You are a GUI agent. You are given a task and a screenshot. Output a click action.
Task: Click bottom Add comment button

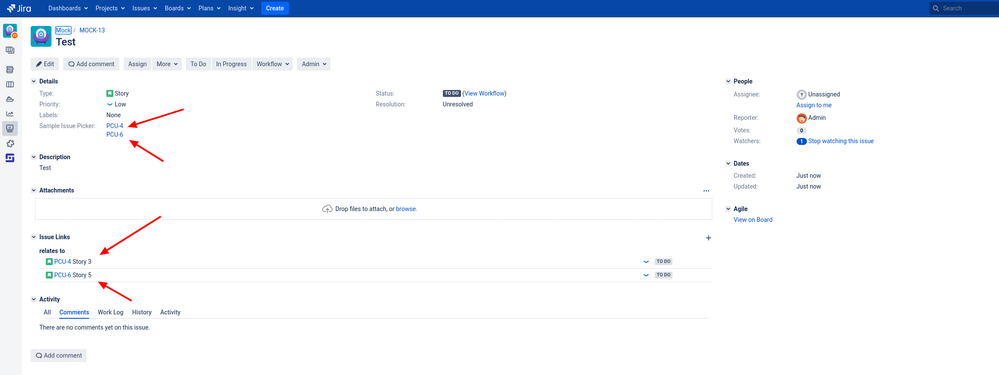tap(59, 356)
